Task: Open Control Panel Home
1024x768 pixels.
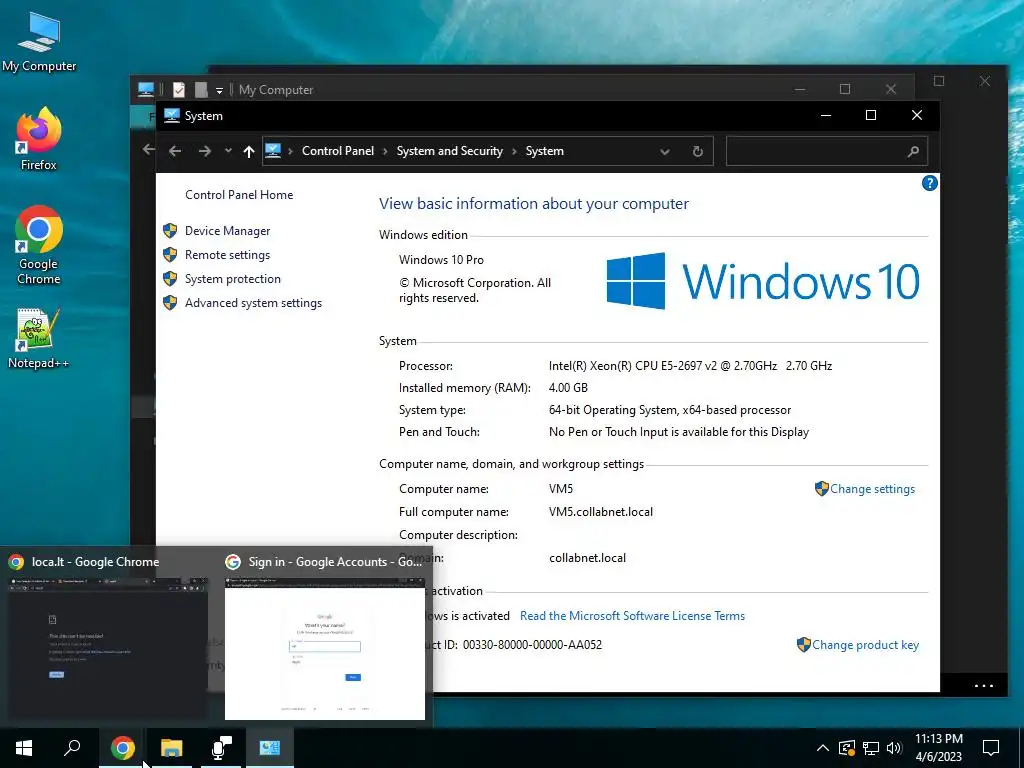Action: tap(239, 195)
